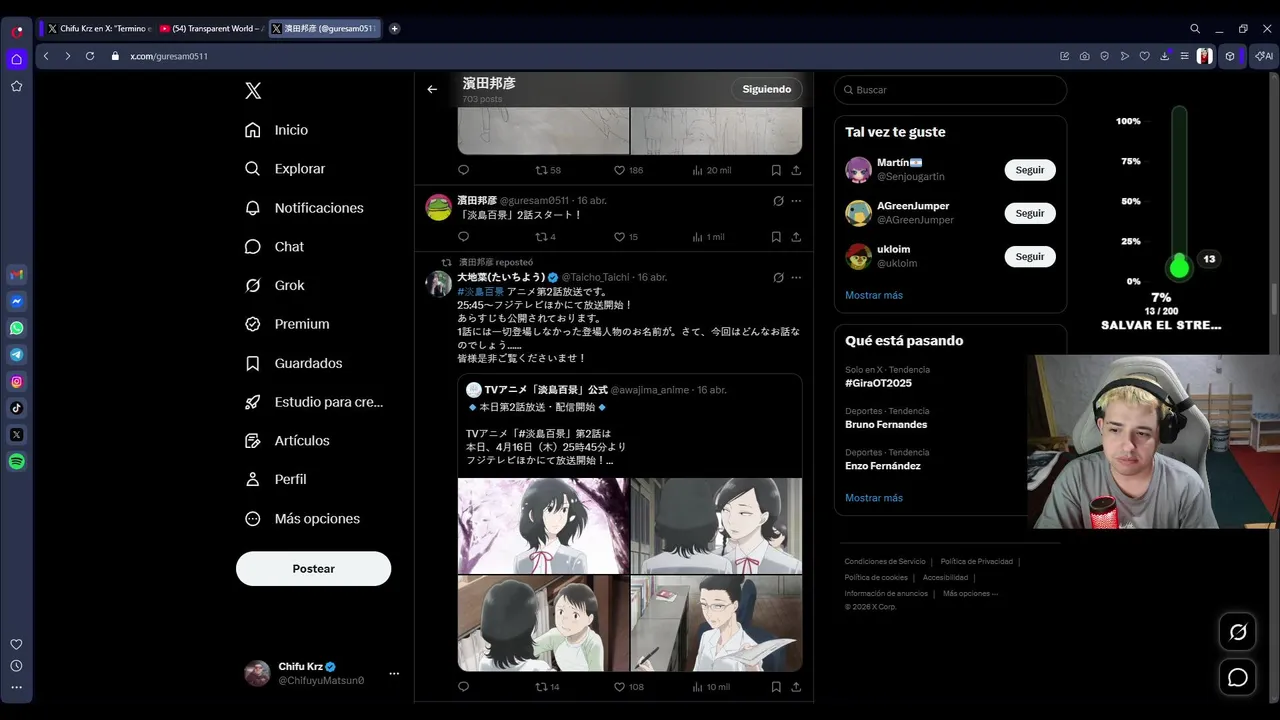The image size is (1280, 720).
Task: View 1 mil analytics of 2話スタート post
Action: [x=708, y=237]
